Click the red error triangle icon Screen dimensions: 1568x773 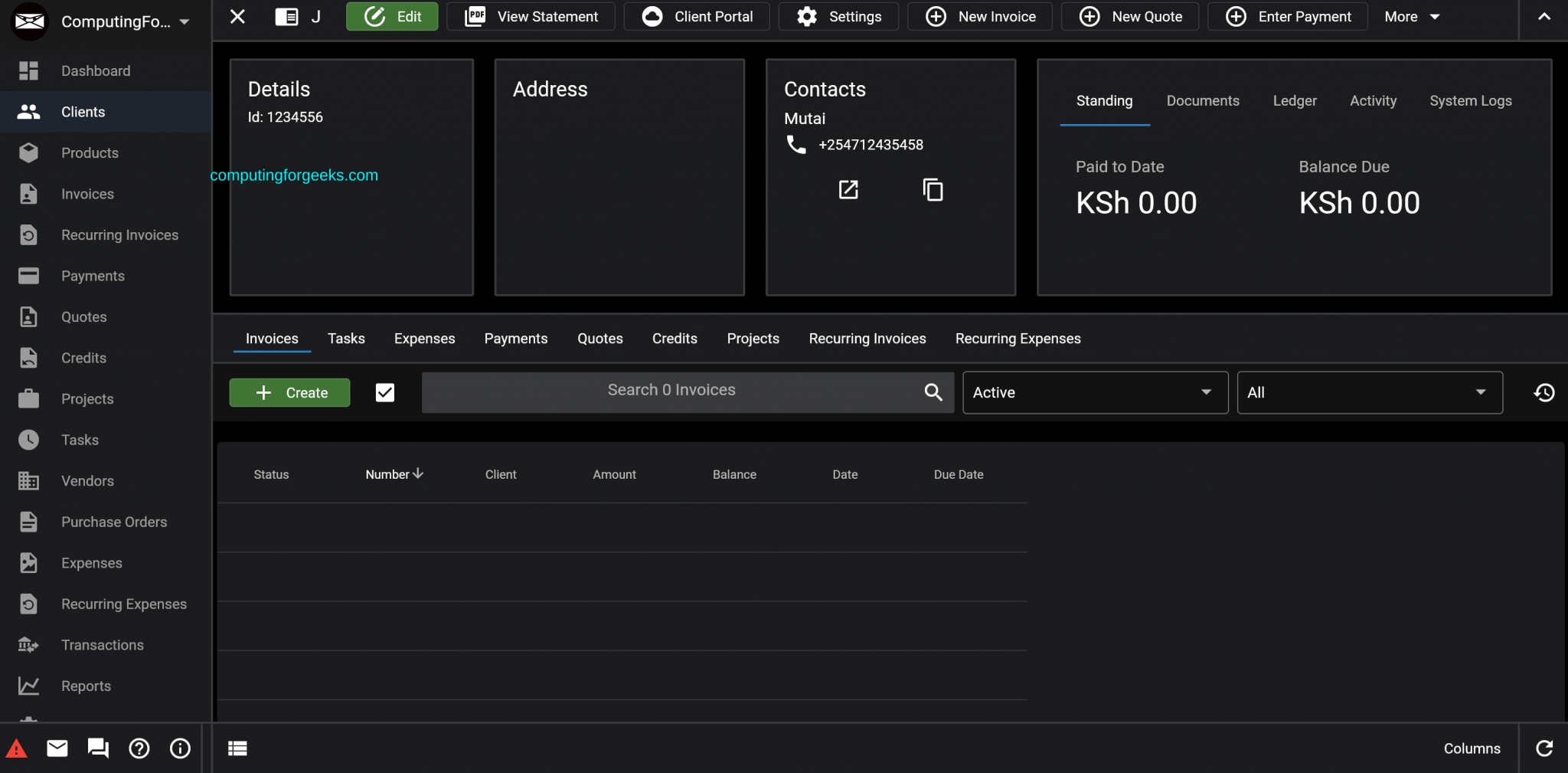pyautogui.click(x=17, y=748)
